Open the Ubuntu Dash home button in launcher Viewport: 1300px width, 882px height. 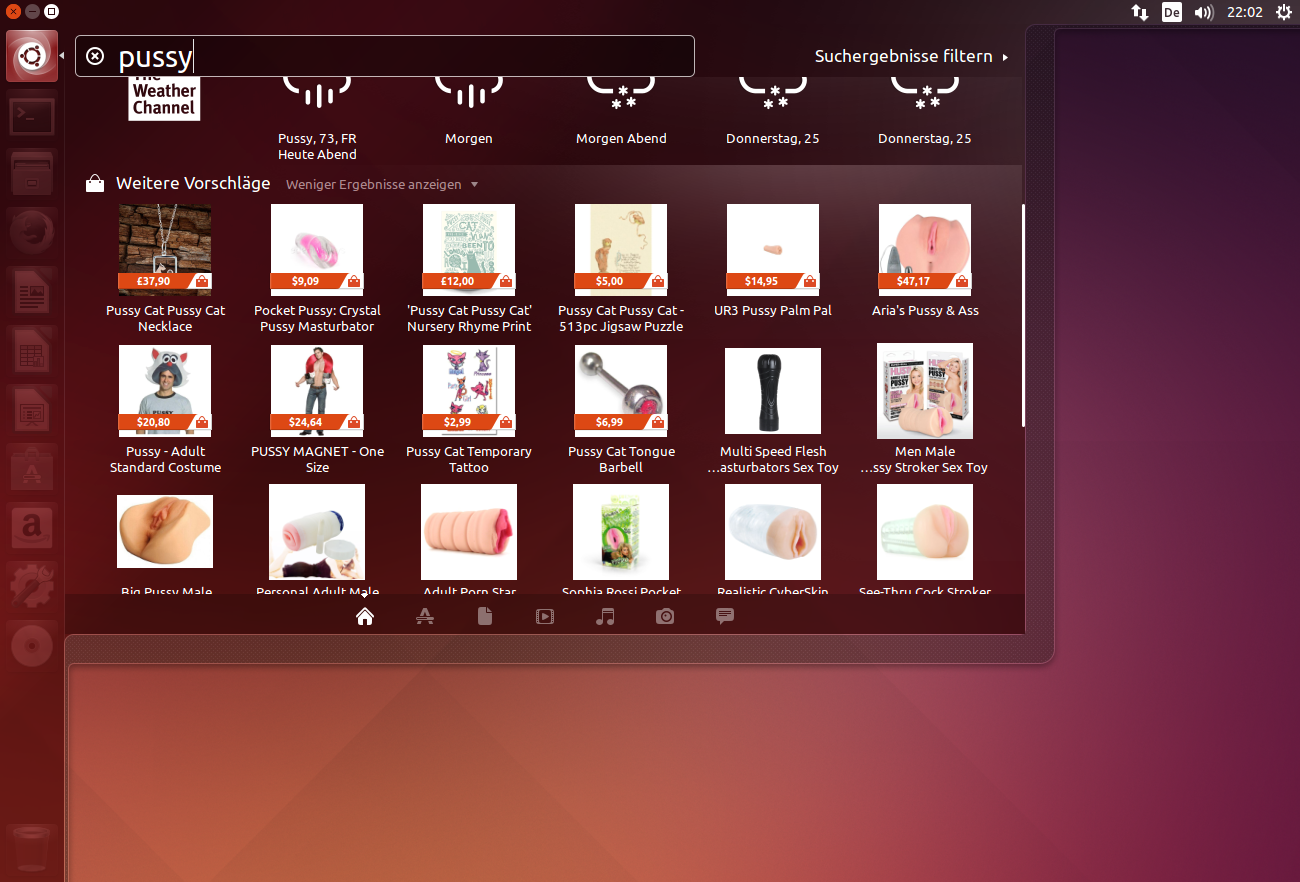tap(31, 56)
